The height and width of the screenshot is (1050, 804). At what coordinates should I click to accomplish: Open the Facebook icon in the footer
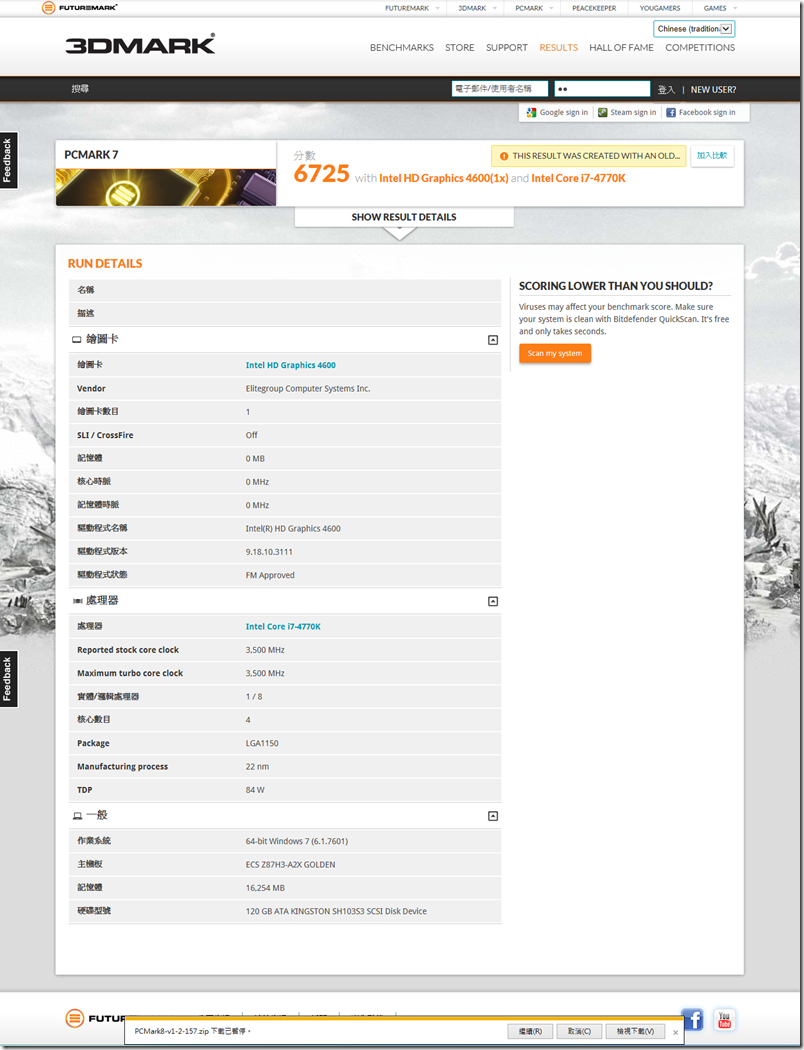pos(692,1019)
